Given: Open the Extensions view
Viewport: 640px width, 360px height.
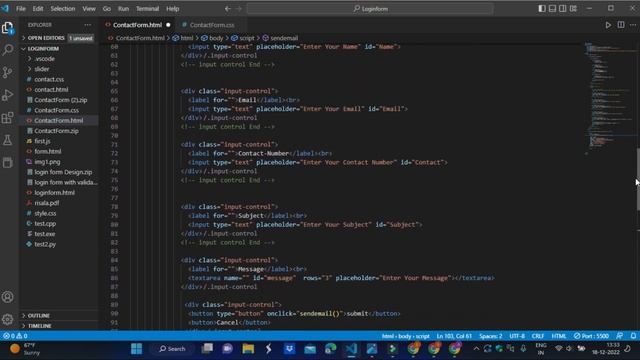Looking at the screenshot, I should 8,118.
